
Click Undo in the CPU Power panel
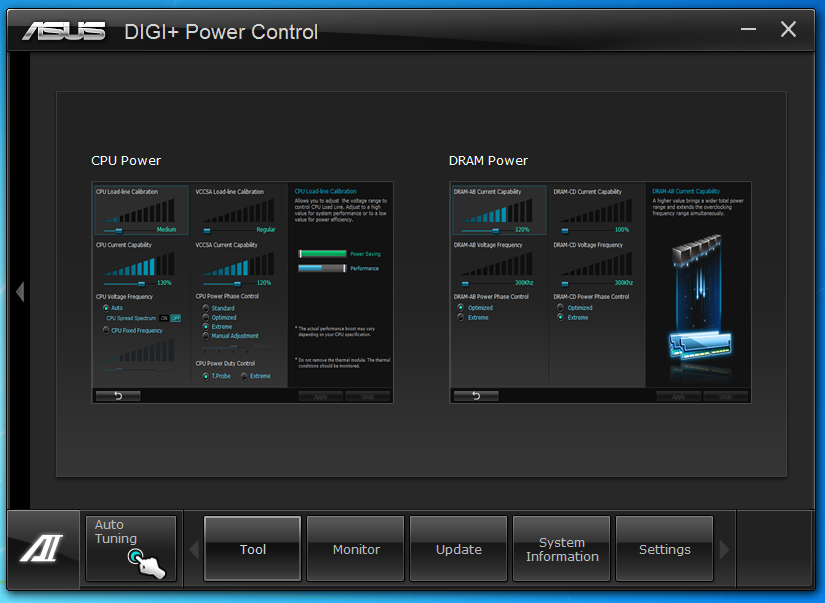coord(368,396)
